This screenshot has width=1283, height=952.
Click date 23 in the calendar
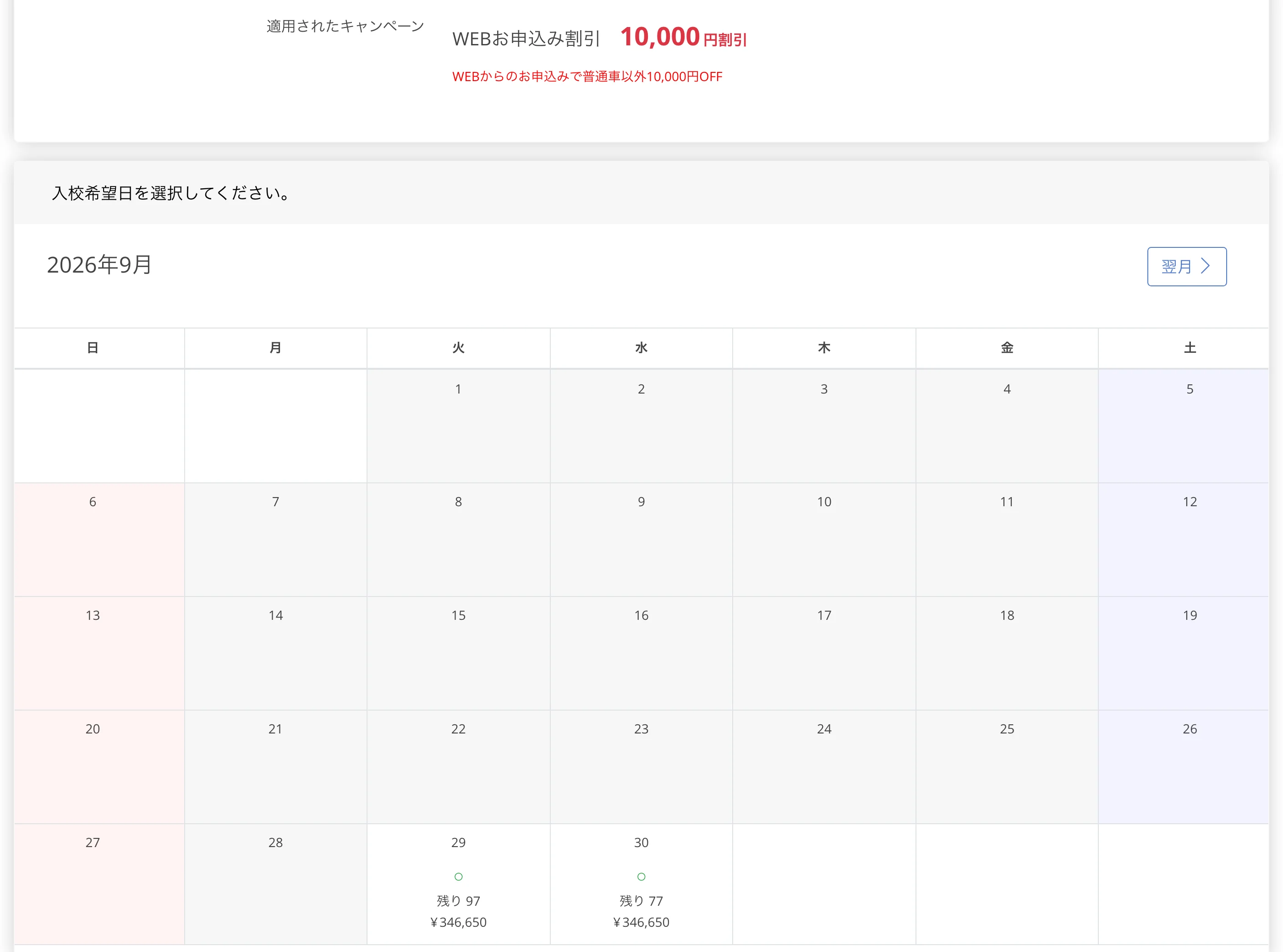[x=641, y=766]
